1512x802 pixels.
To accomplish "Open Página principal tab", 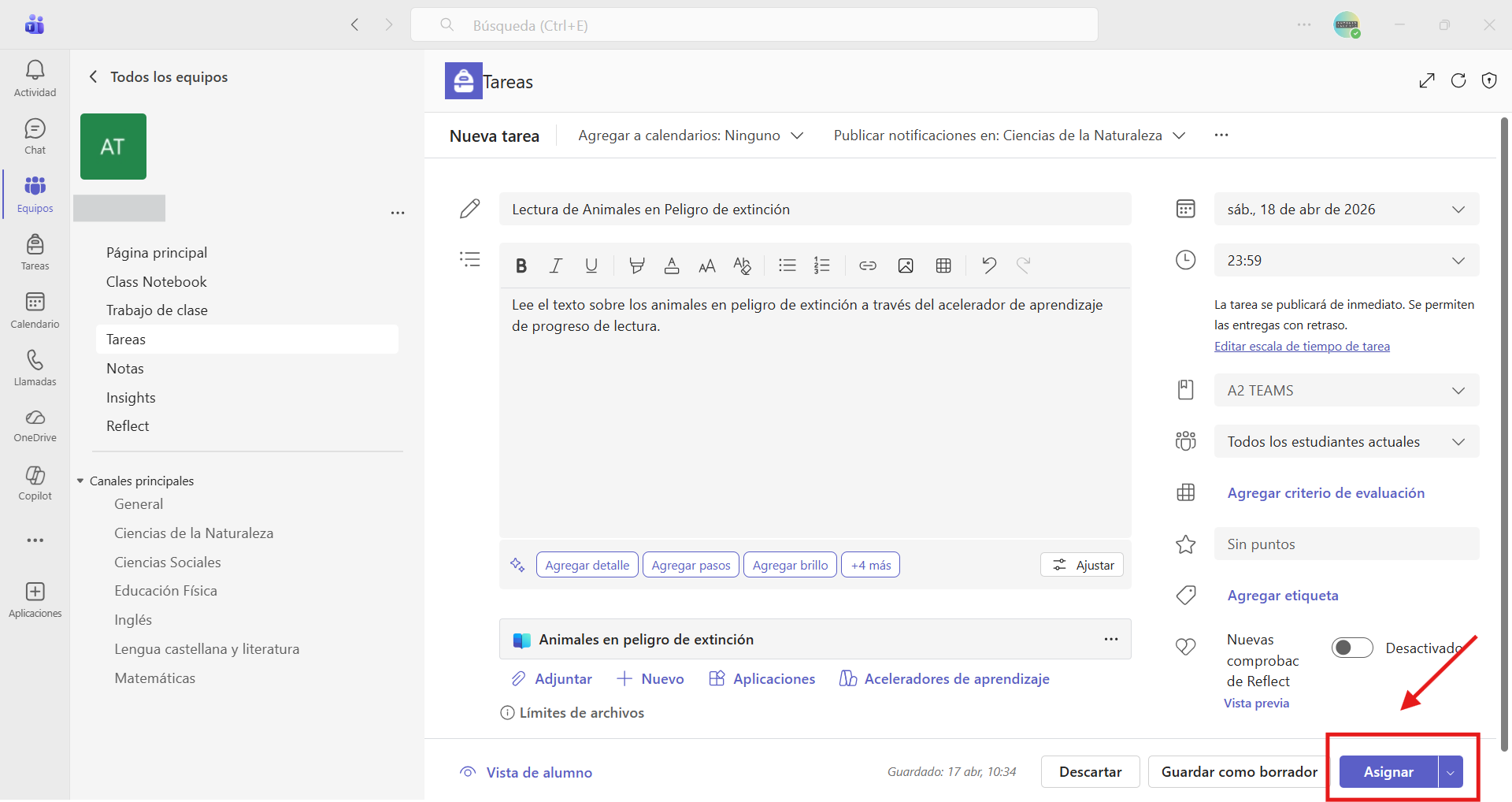I will click(157, 253).
